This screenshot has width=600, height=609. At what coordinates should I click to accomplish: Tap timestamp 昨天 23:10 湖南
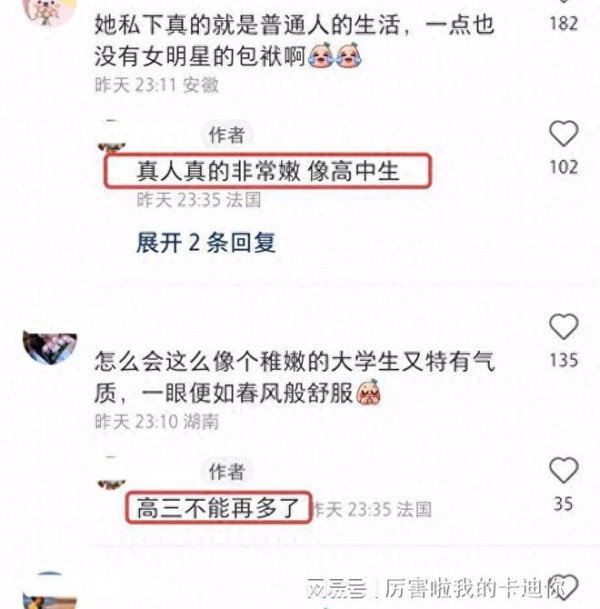click(157, 421)
